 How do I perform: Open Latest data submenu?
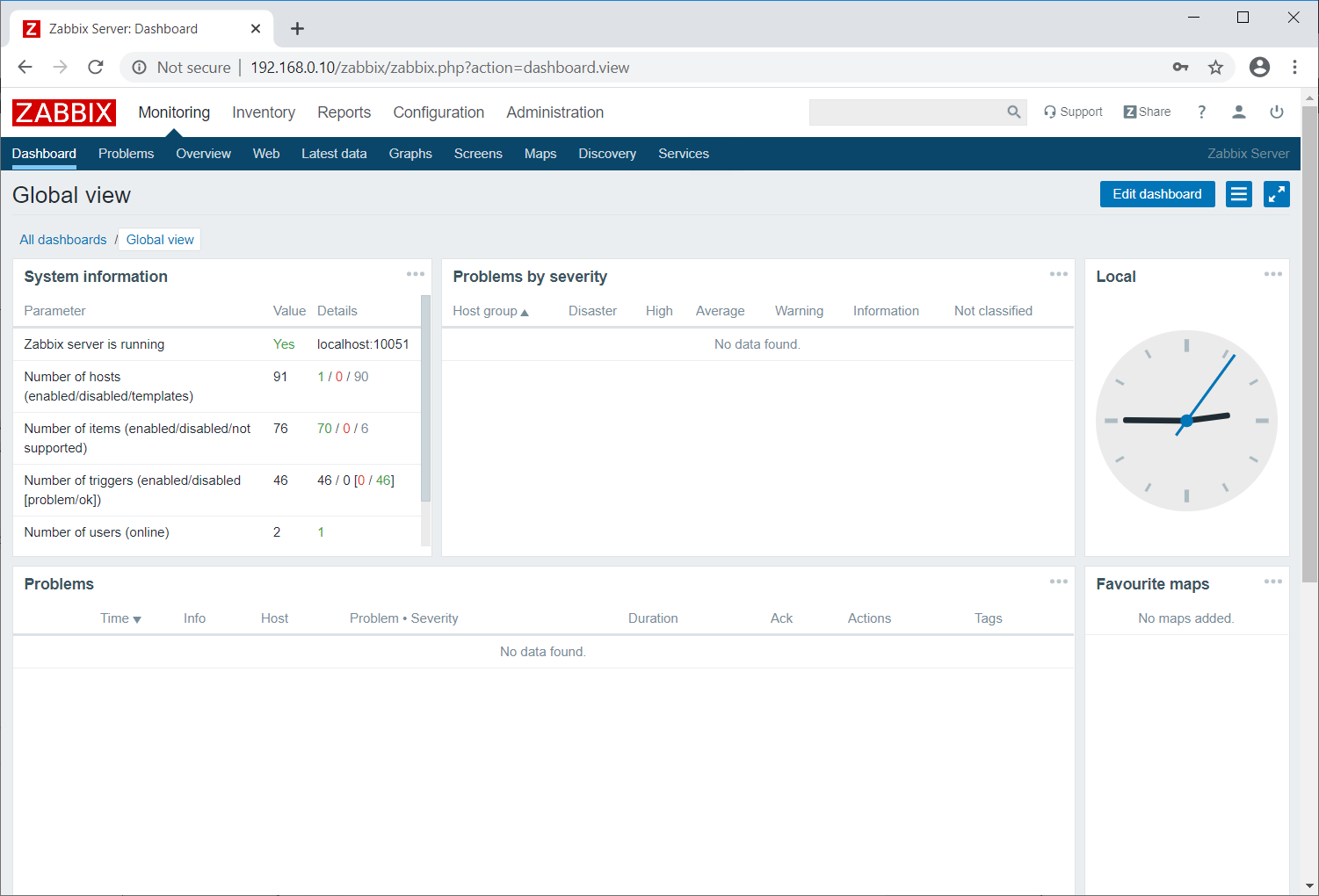coord(334,154)
